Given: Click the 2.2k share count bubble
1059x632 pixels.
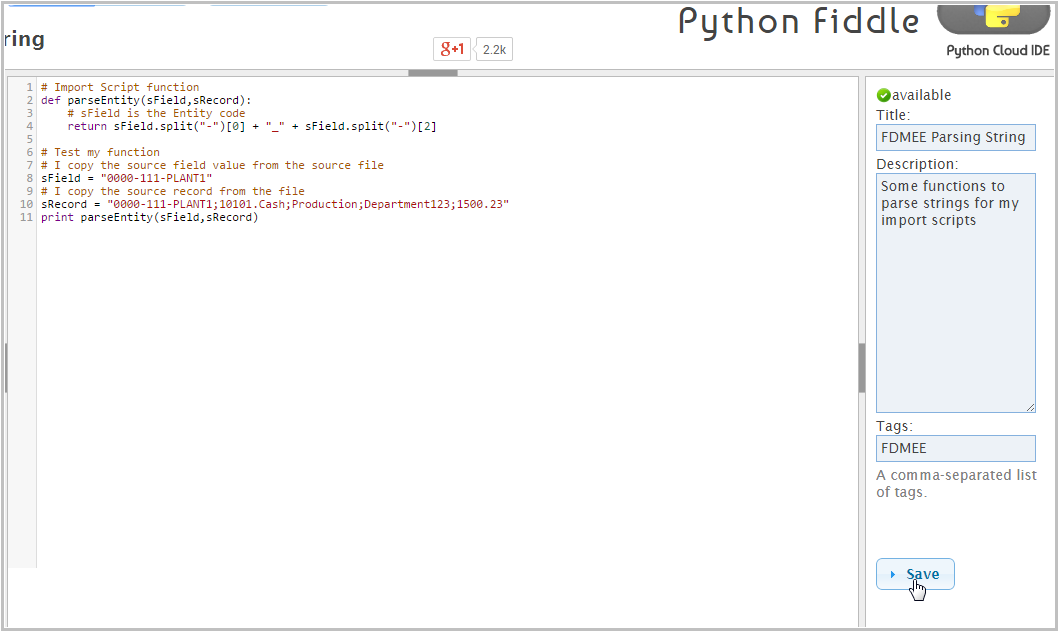Looking at the screenshot, I should [x=494, y=49].
